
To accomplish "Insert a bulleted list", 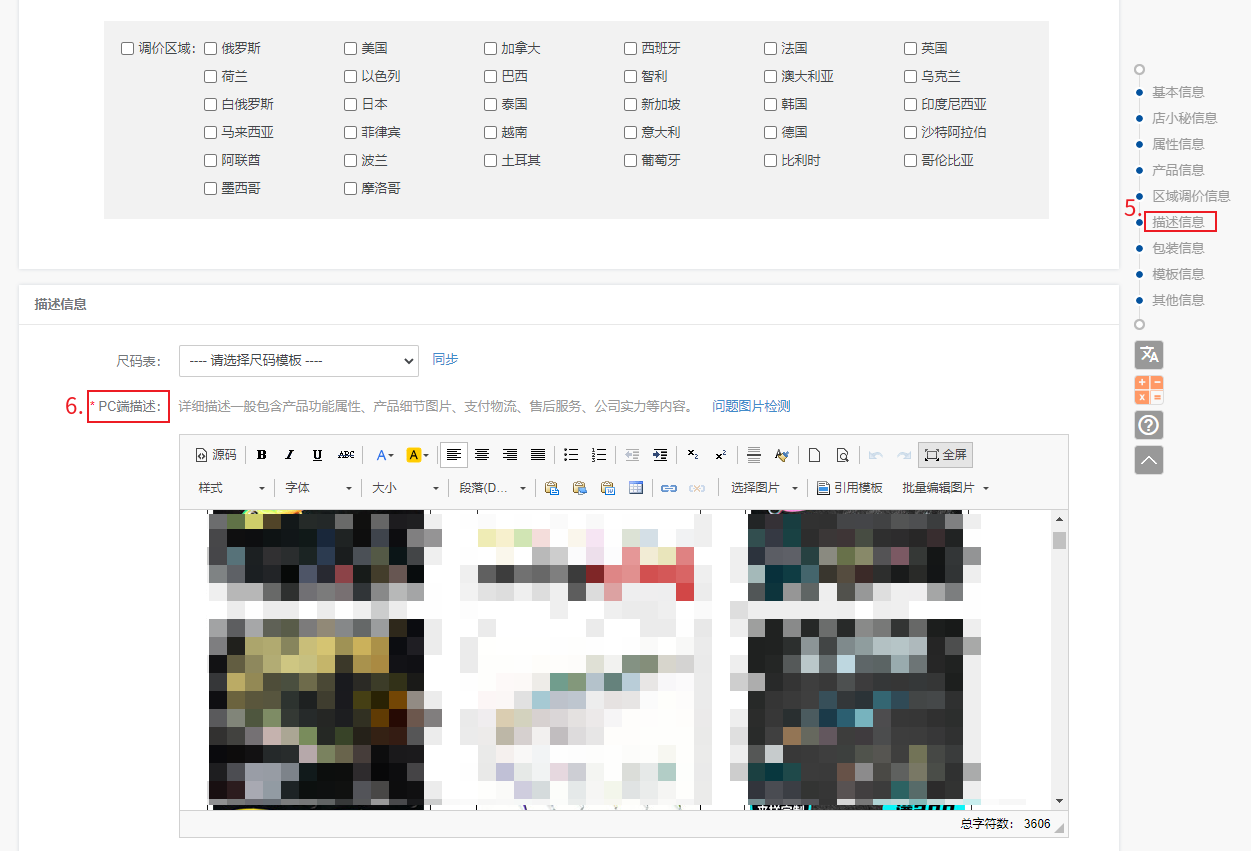I will 571,455.
